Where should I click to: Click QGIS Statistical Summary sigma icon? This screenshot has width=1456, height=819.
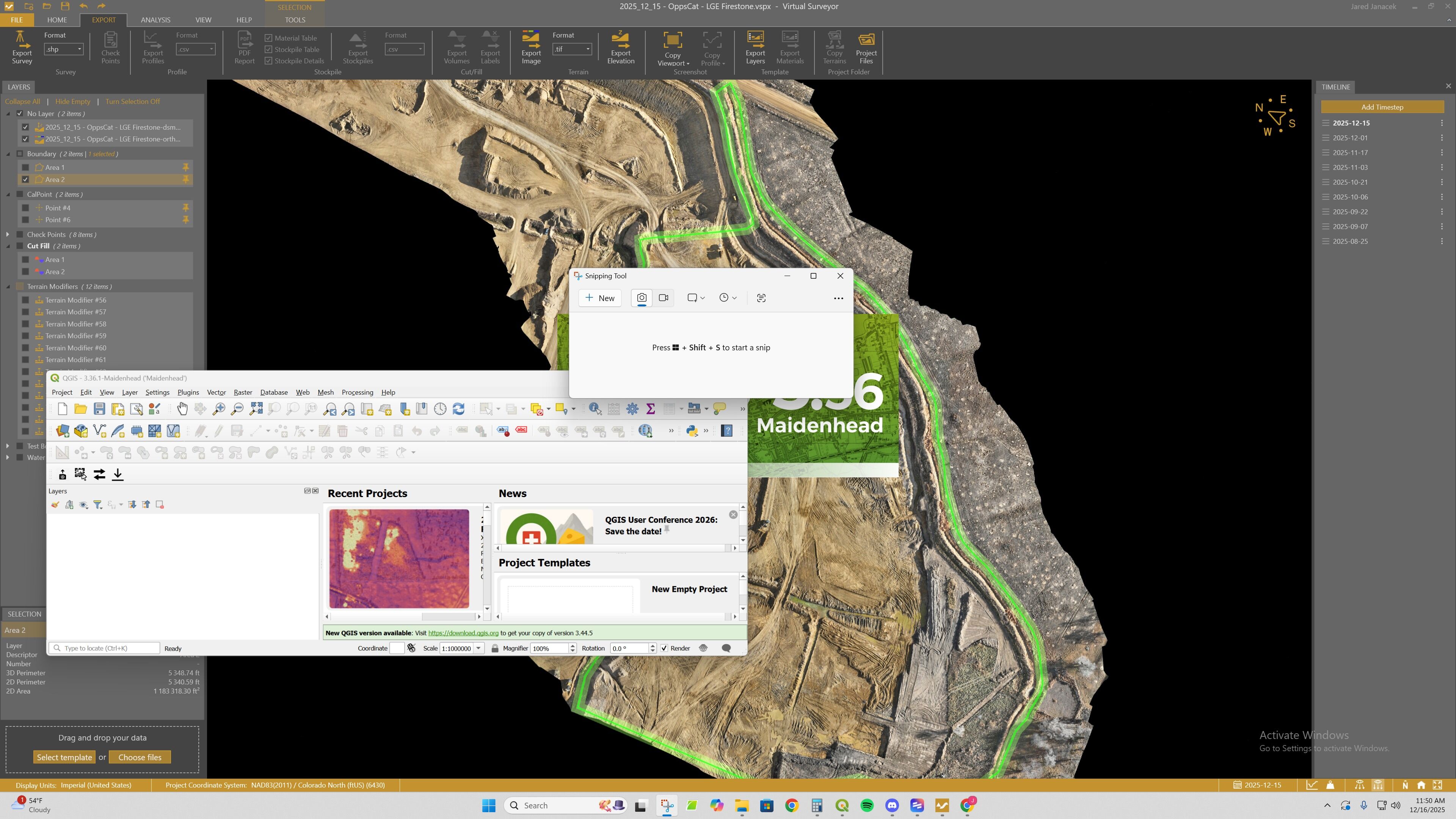[651, 409]
